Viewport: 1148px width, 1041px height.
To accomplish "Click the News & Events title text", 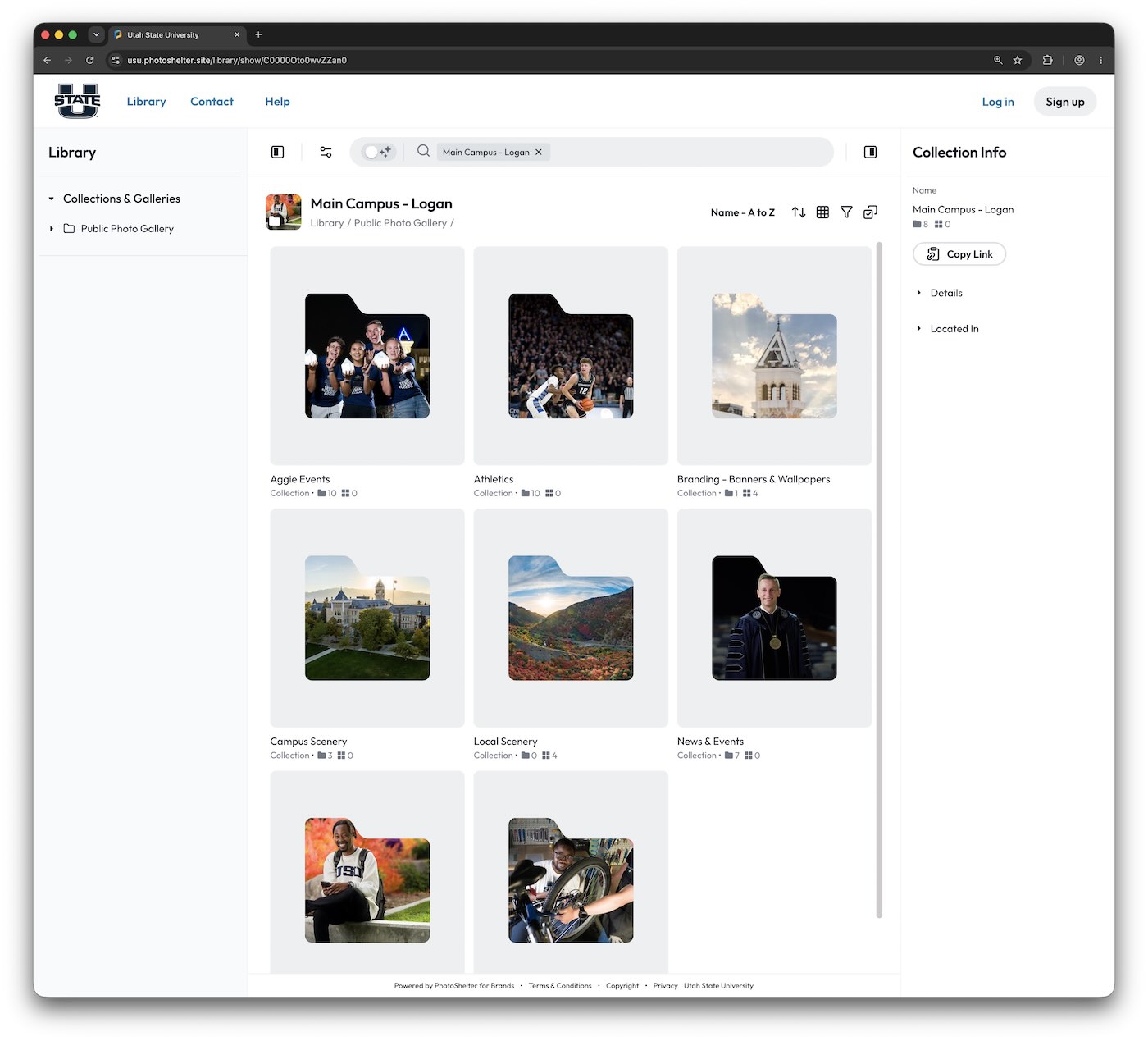I will tap(710, 742).
